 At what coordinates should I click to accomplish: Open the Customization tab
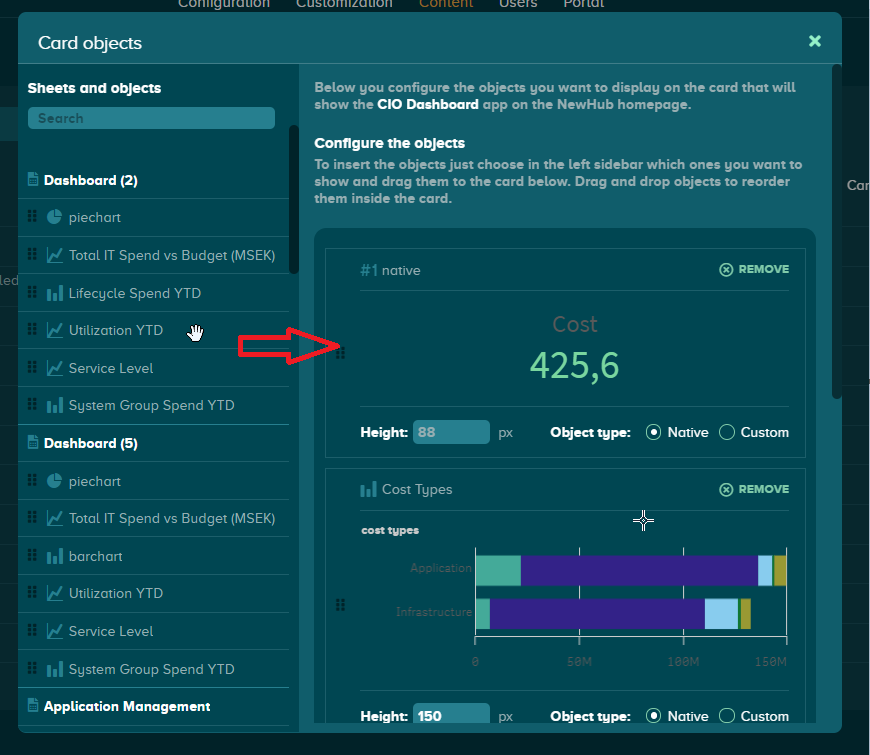[344, 4]
